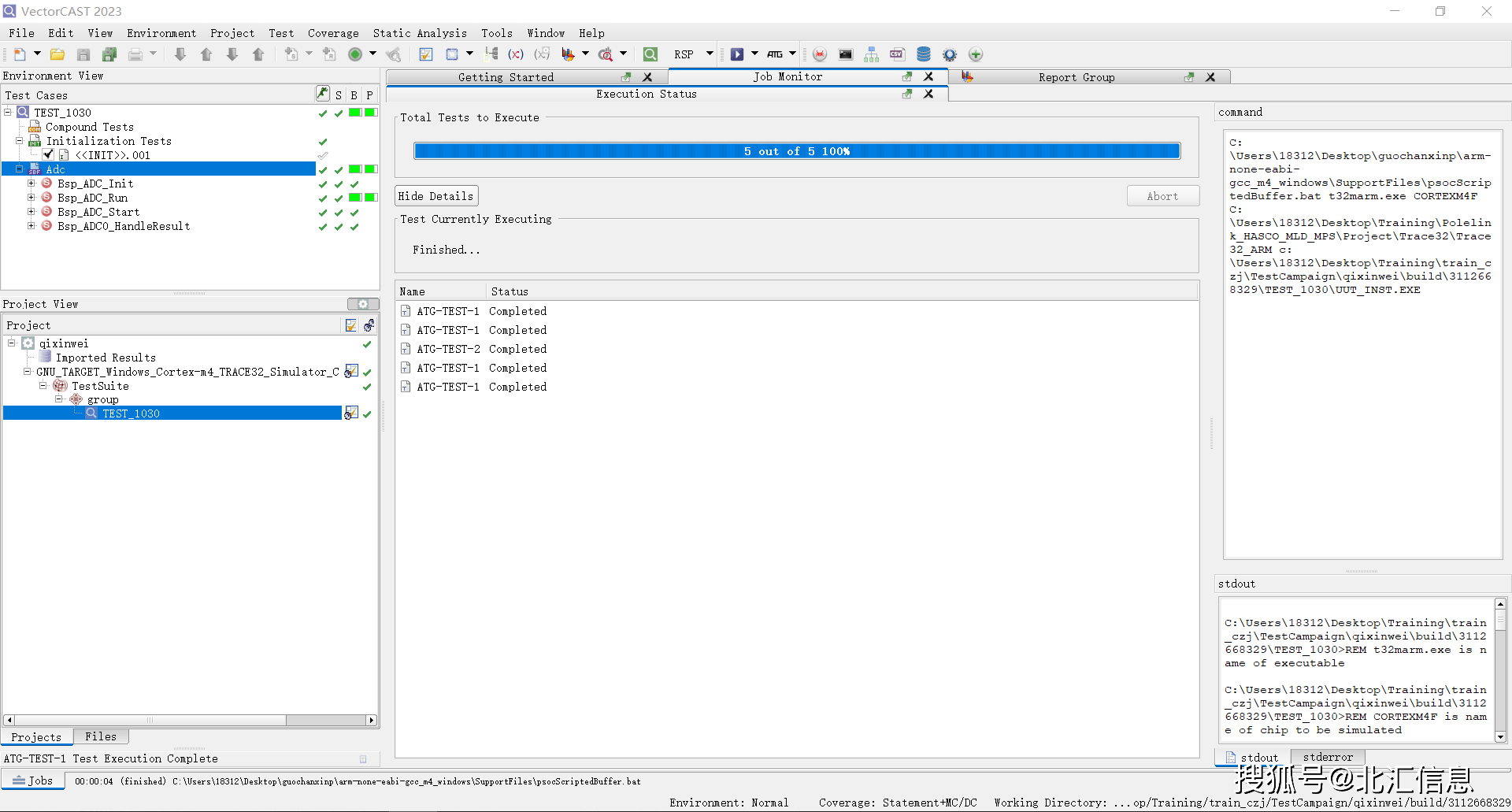Switch to the stderror output tab

point(1328,757)
